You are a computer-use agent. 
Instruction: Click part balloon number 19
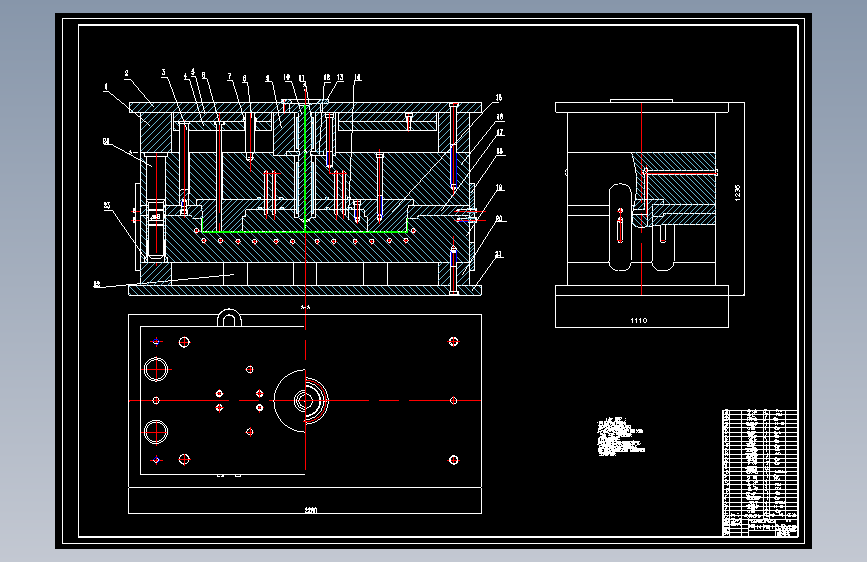(499, 188)
